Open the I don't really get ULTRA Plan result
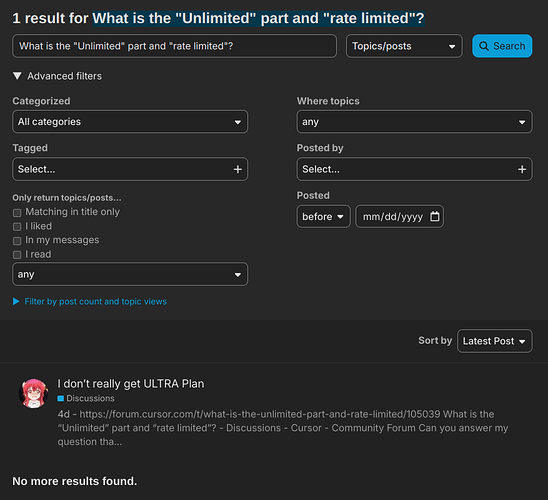This screenshot has height=500, width=548. click(x=131, y=384)
